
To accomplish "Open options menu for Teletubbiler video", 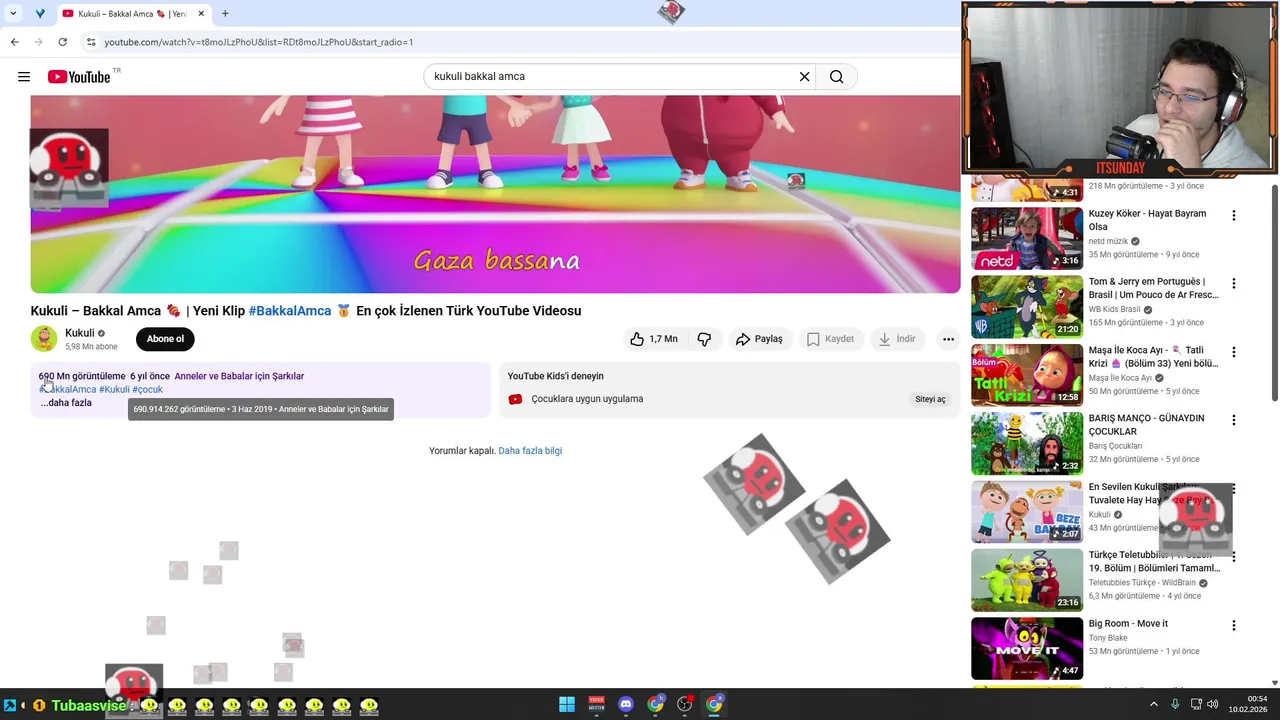I will tap(1233, 557).
